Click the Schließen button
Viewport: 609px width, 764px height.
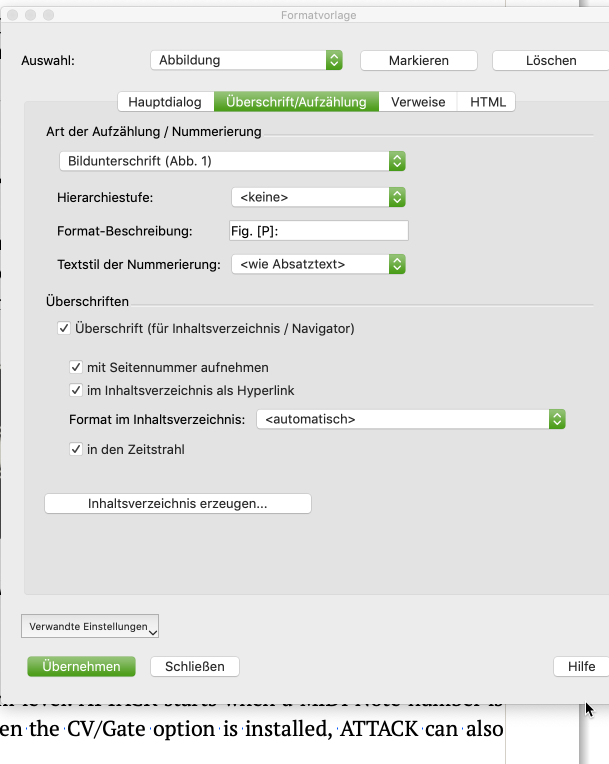(195, 666)
